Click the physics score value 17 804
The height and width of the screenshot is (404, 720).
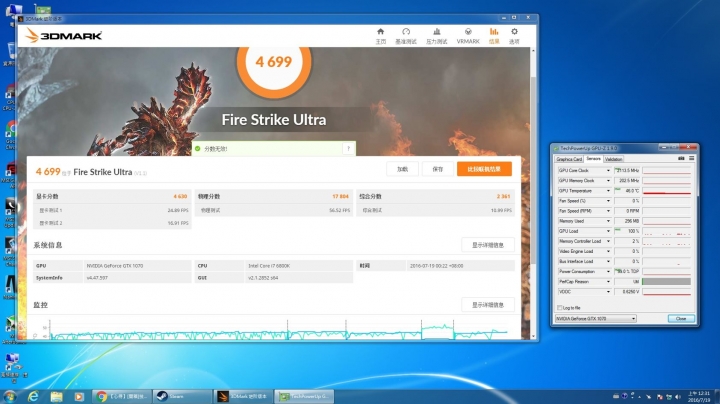[x=340, y=196]
